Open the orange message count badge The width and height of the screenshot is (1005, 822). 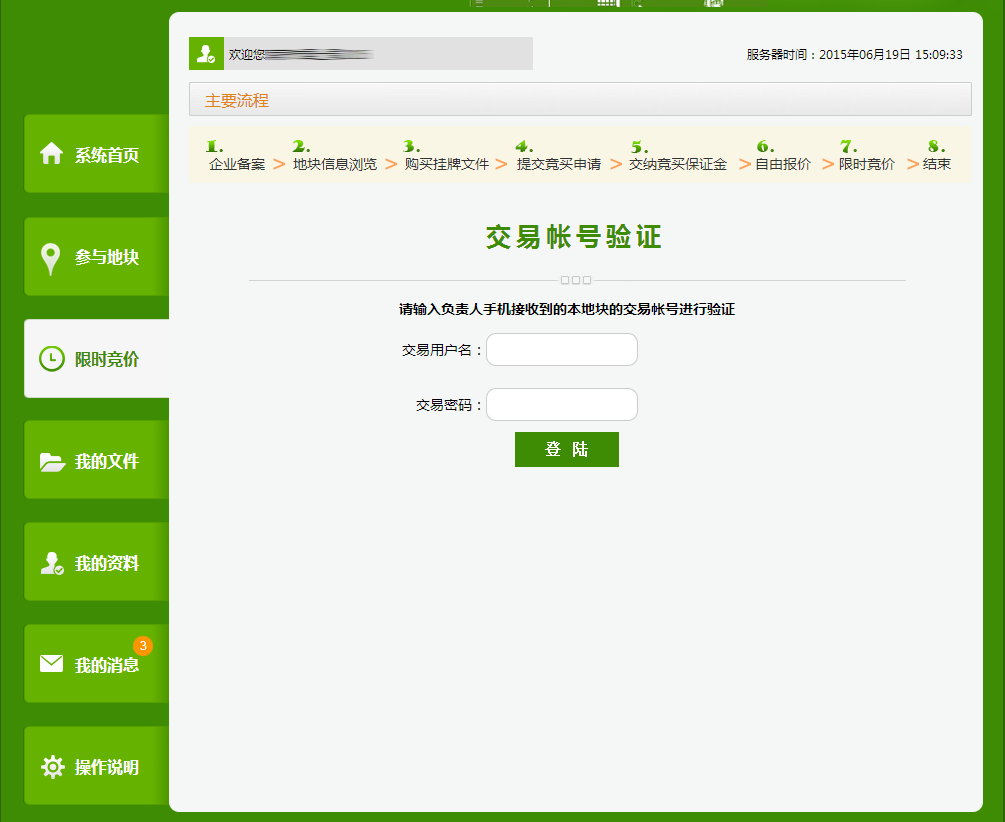point(143,645)
